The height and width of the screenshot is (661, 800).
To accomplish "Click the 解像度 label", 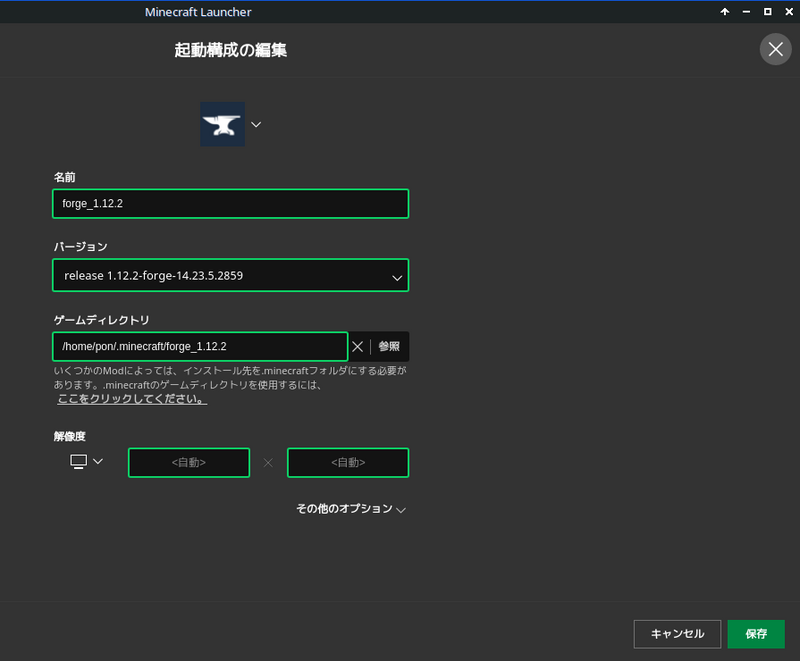I will 69,437.
